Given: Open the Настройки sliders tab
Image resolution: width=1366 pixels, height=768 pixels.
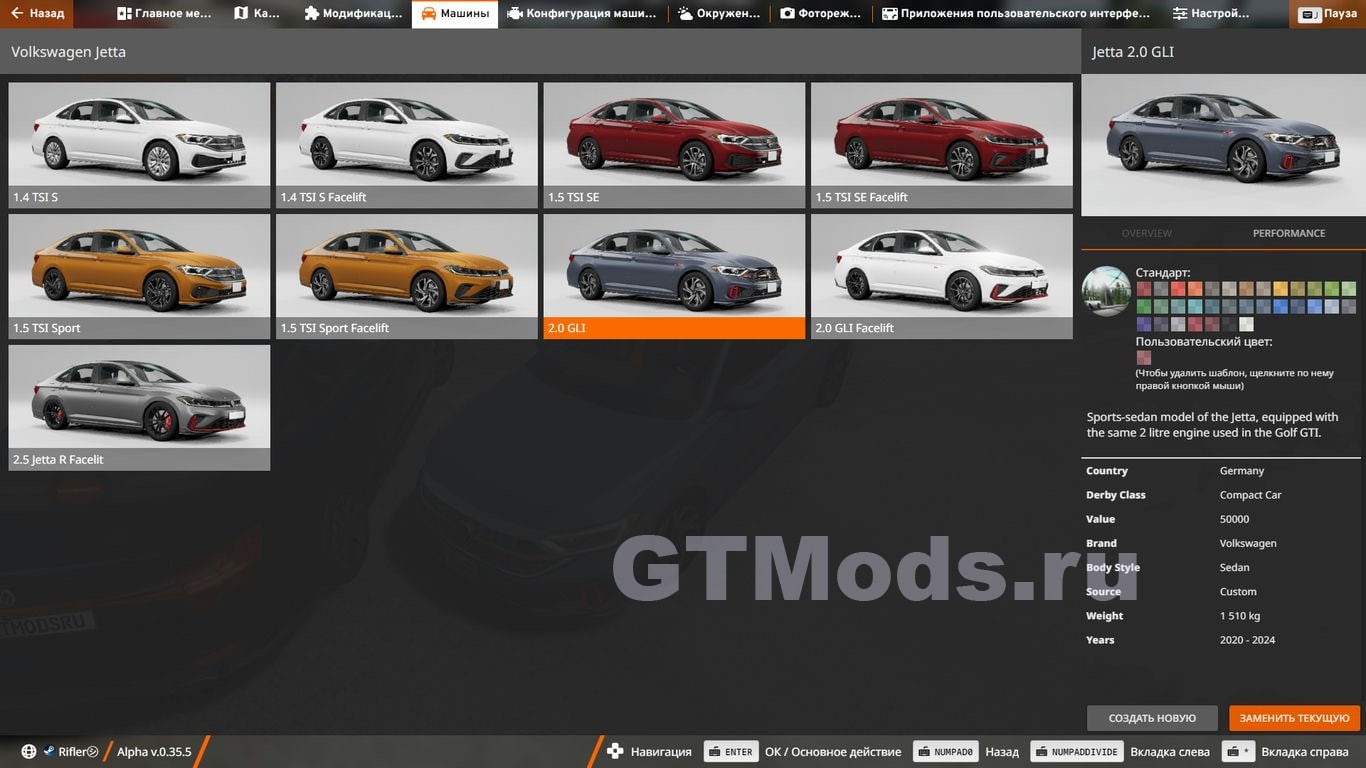Looking at the screenshot, I should point(1211,14).
